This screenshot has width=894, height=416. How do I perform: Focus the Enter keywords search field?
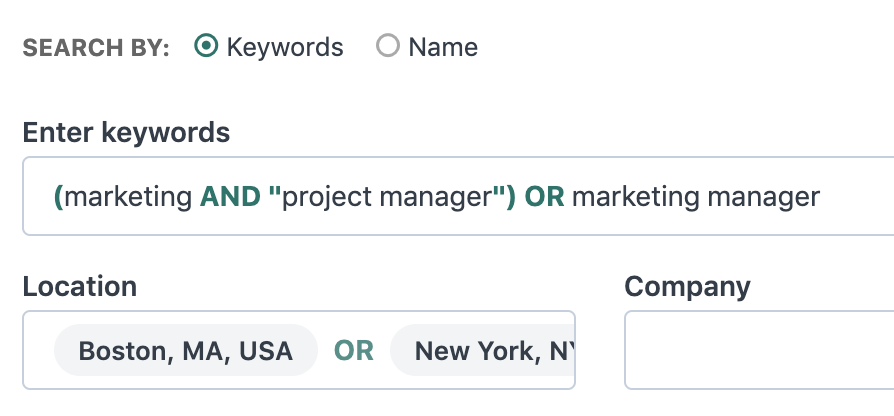click(458, 196)
